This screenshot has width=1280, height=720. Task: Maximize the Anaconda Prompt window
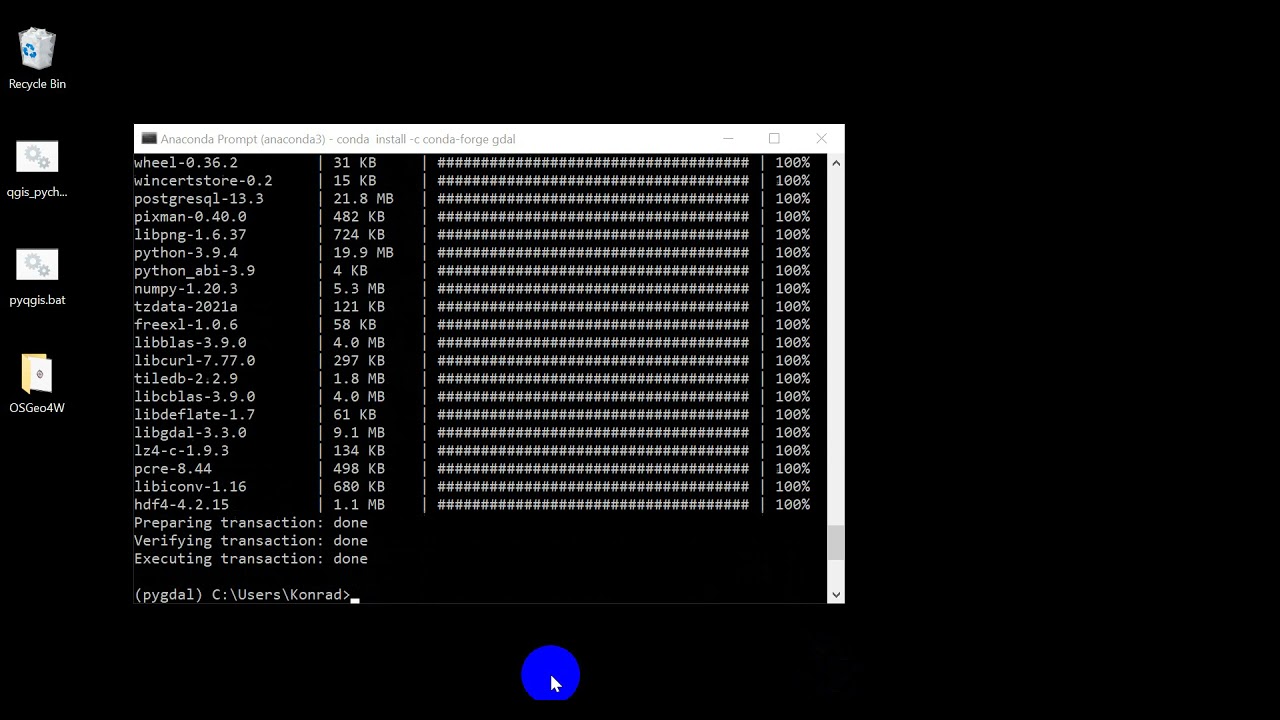pos(774,139)
